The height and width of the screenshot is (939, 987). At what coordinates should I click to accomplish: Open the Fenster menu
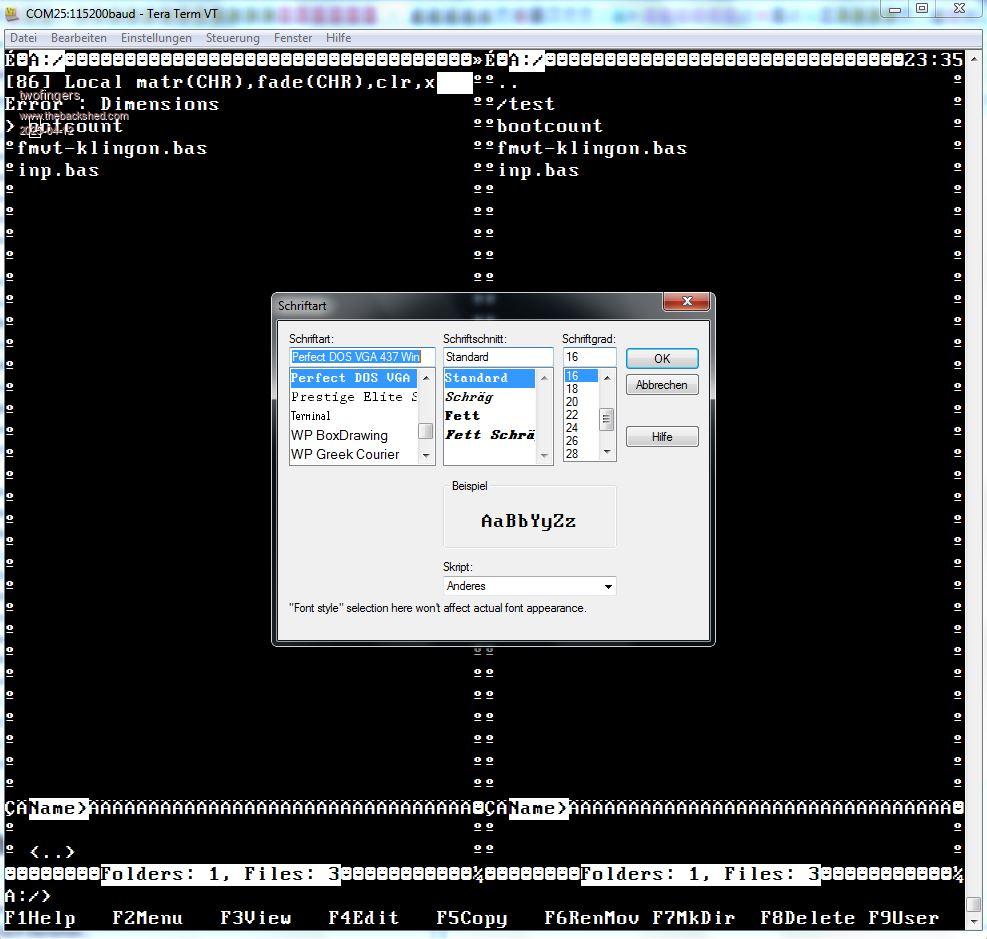293,38
